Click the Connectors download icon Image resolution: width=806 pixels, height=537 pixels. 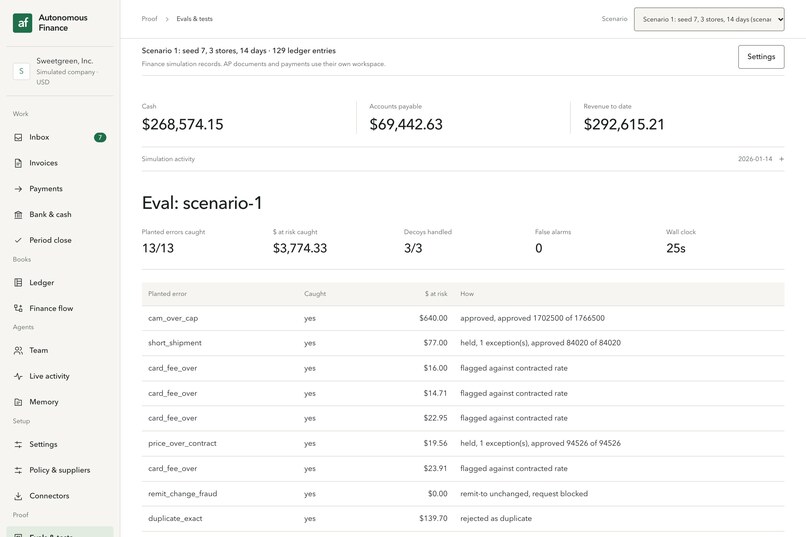click(18, 496)
